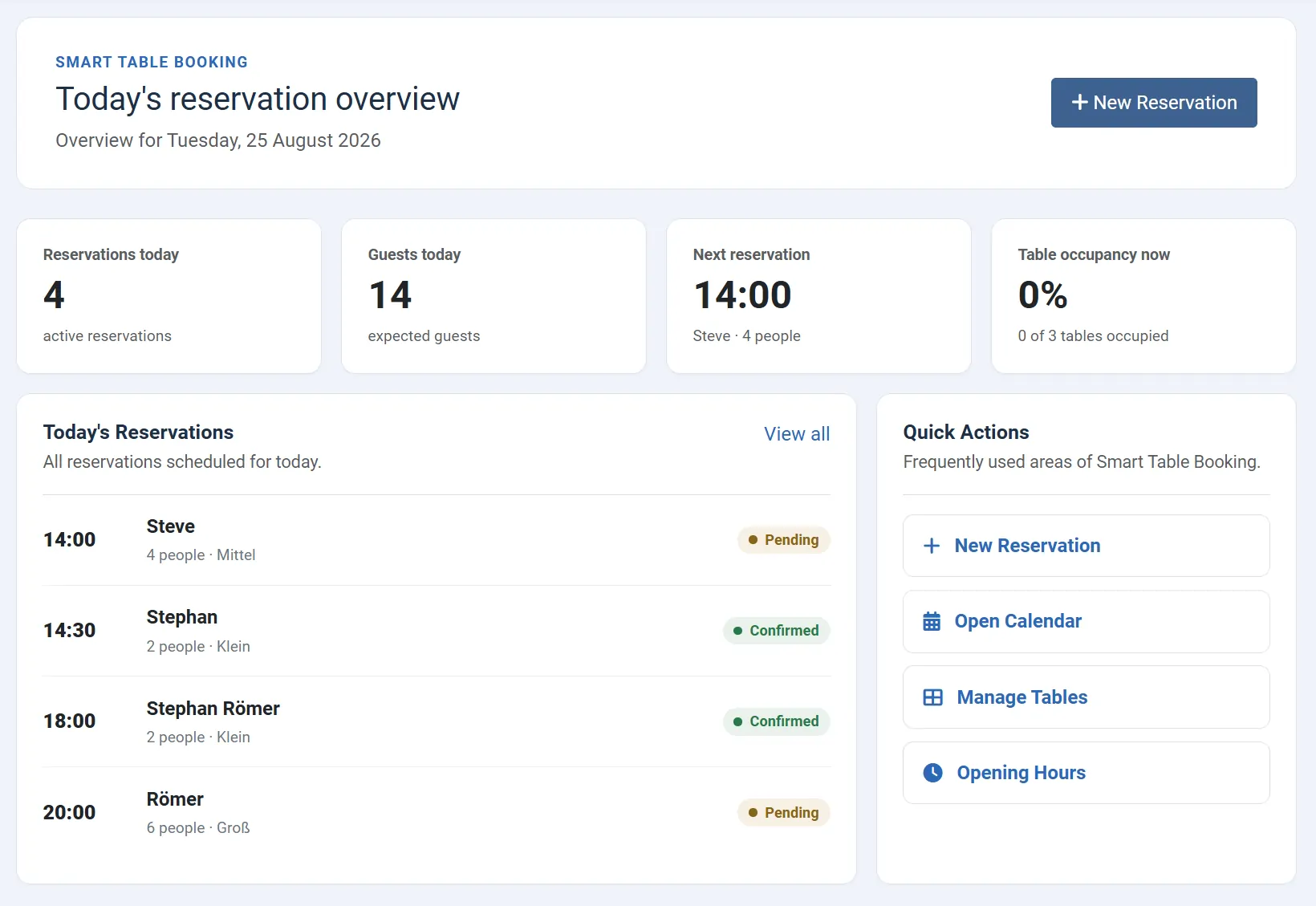Open the New Reservation quick action
Viewport: 1316px width, 906px height.
(1087, 546)
